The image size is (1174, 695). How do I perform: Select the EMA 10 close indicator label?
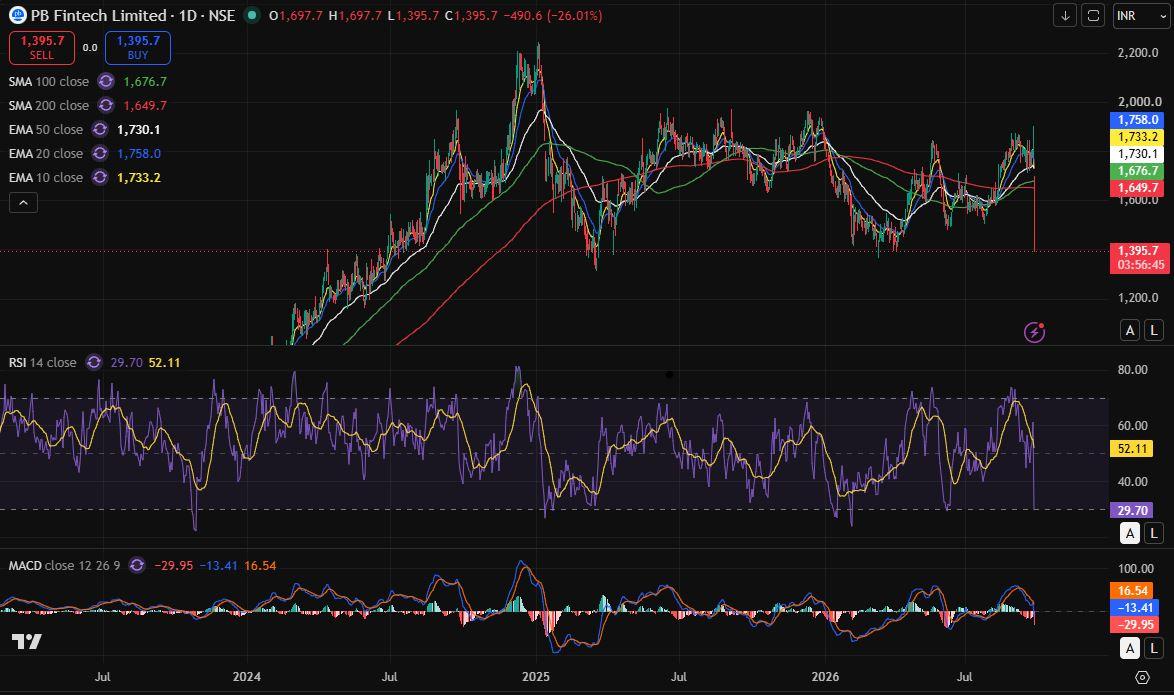(x=46, y=177)
